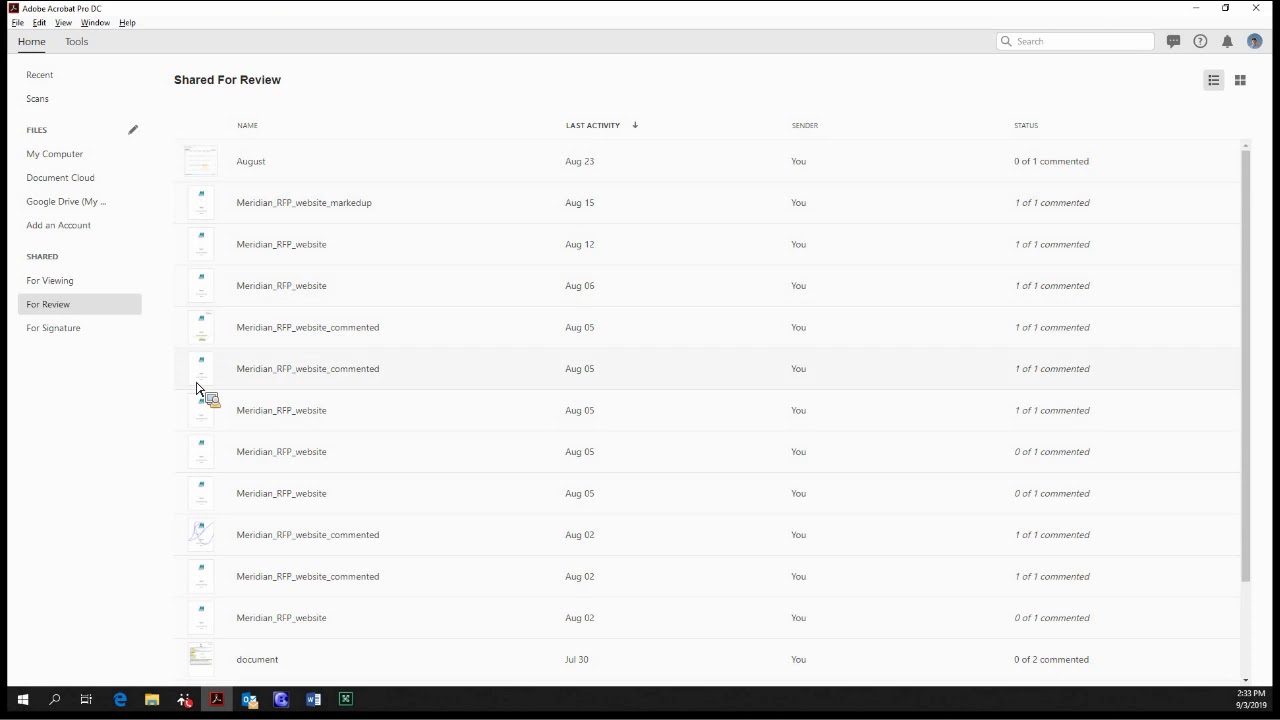Select My Computer in sidebar
The height and width of the screenshot is (720, 1280).
point(55,154)
